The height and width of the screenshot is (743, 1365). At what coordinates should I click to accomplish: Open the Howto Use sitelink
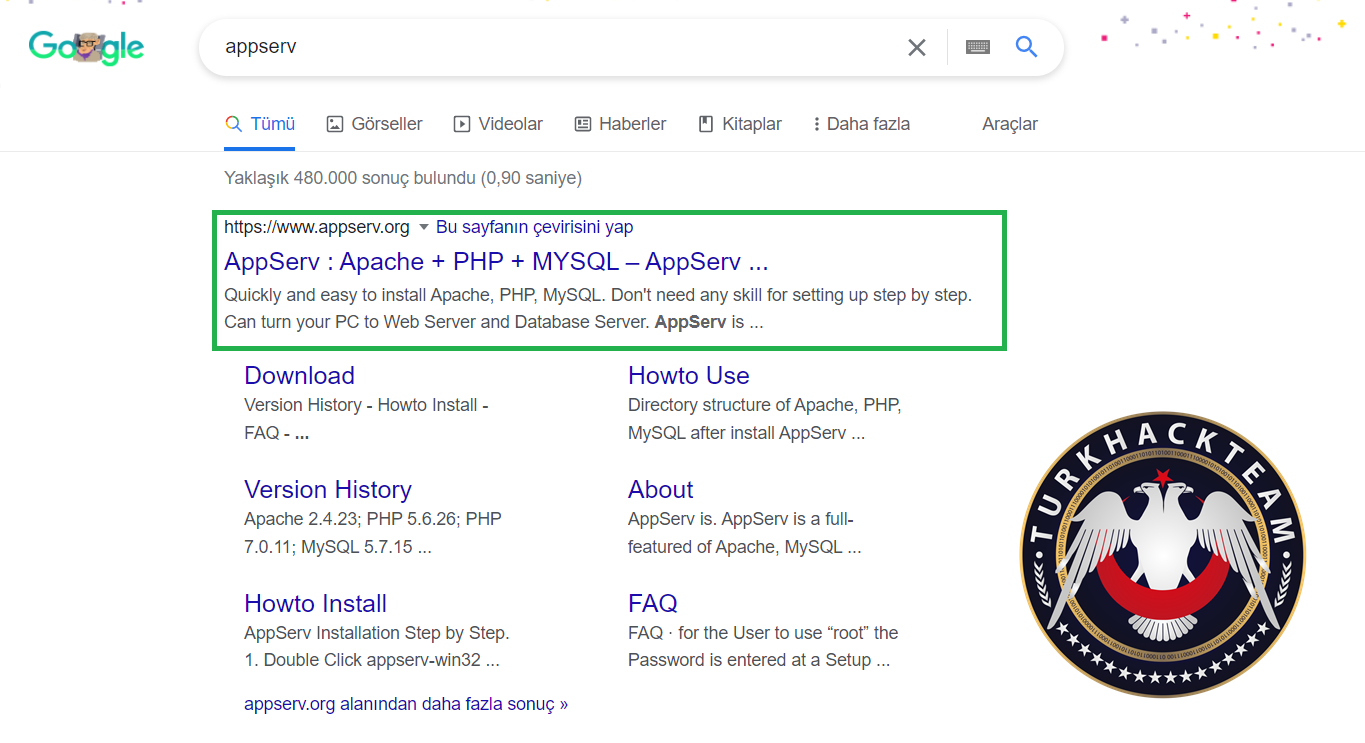coord(688,375)
